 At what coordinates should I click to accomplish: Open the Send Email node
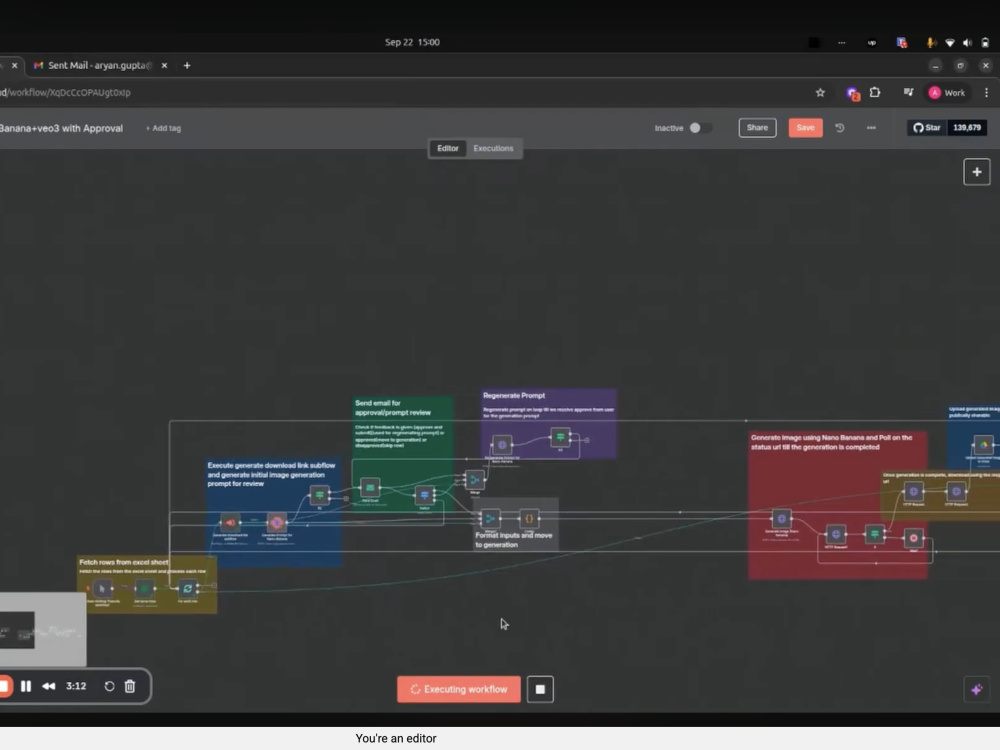(370, 488)
